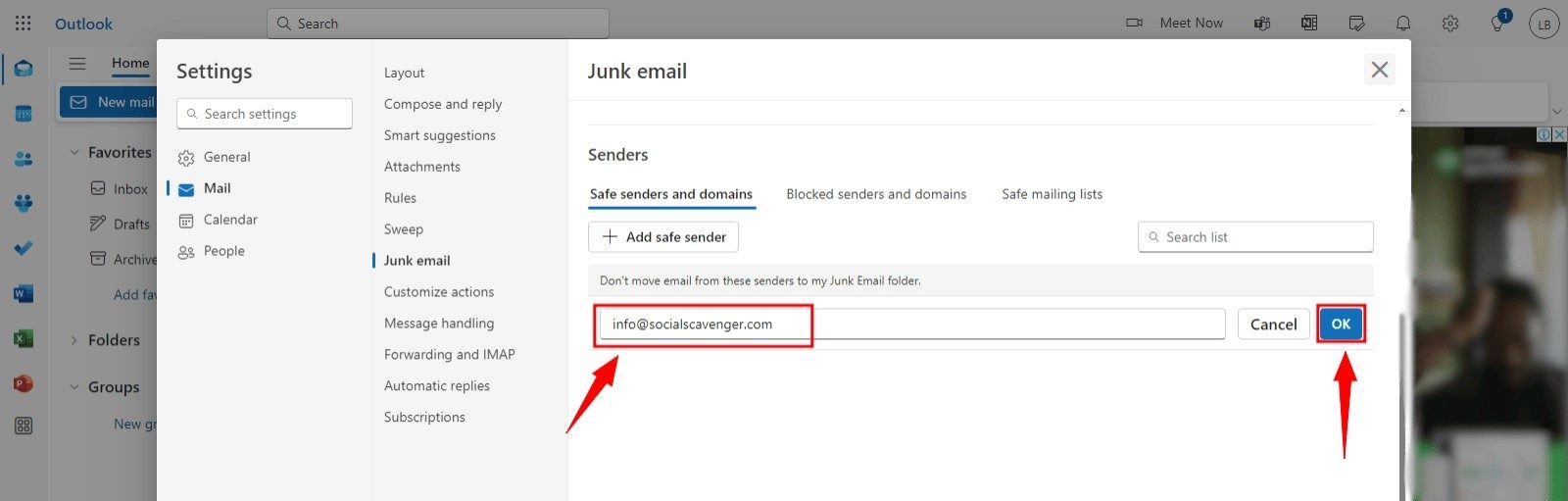This screenshot has height=501, width=1568.
Task: Open Teams chat icon in header
Action: pyautogui.click(x=1262, y=23)
